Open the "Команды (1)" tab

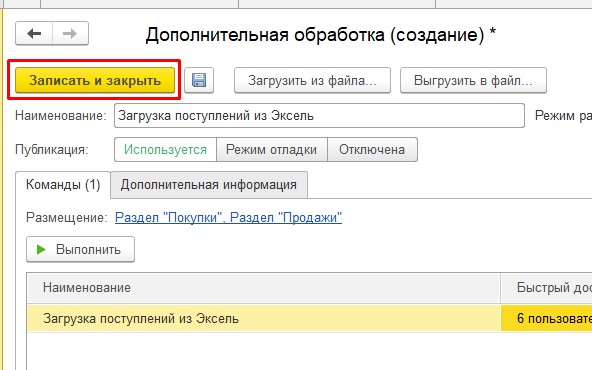tap(63, 185)
